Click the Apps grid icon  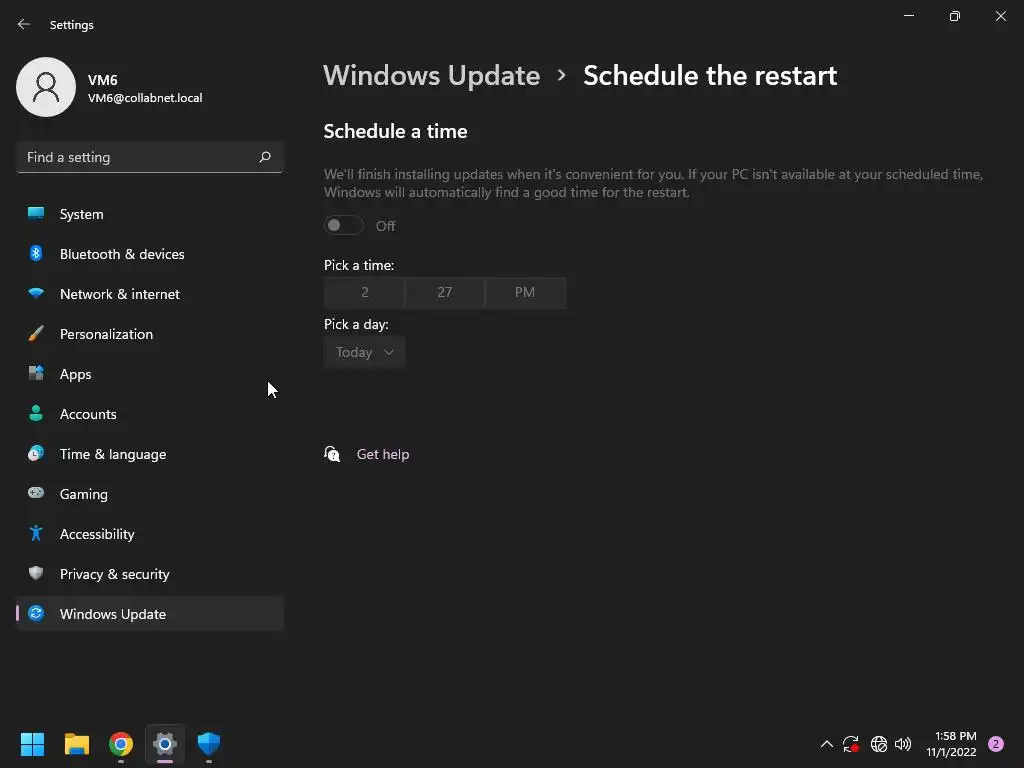(x=36, y=374)
